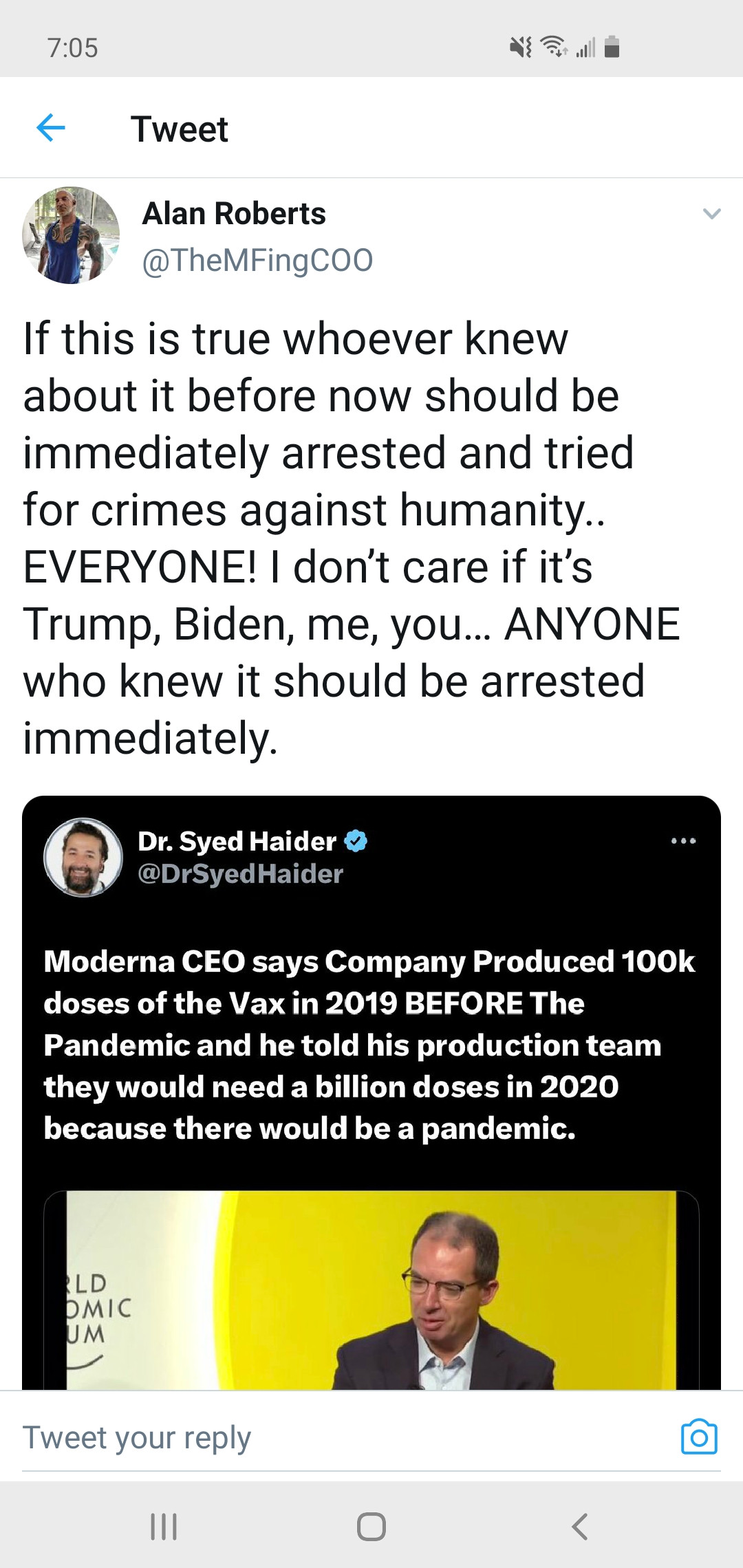Open Alan Roberts' profile name link
Viewport: 743px width, 1568px height.
pyautogui.click(x=234, y=214)
